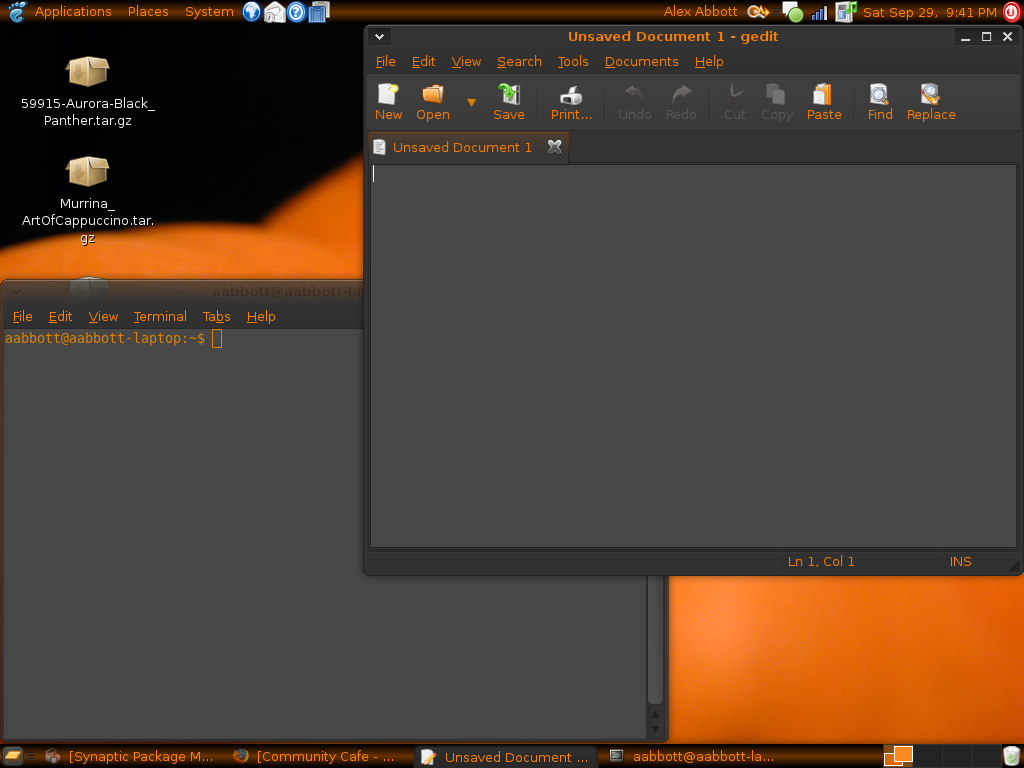Click the date and time clock
The width and height of the screenshot is (1024, 768).
click(x=929, y=12)
